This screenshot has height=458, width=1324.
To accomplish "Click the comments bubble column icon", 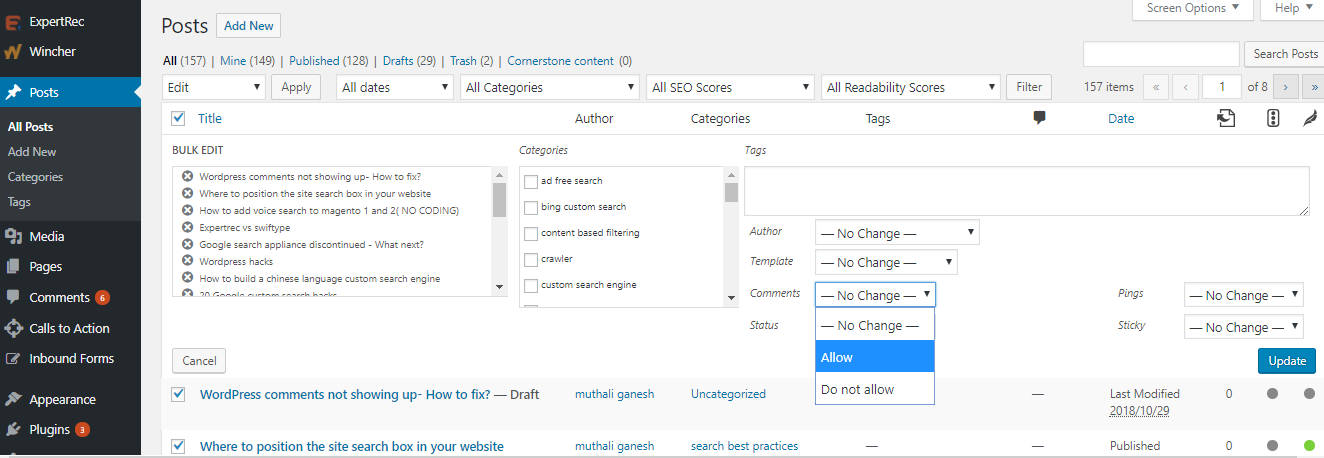I will 1039,118.
